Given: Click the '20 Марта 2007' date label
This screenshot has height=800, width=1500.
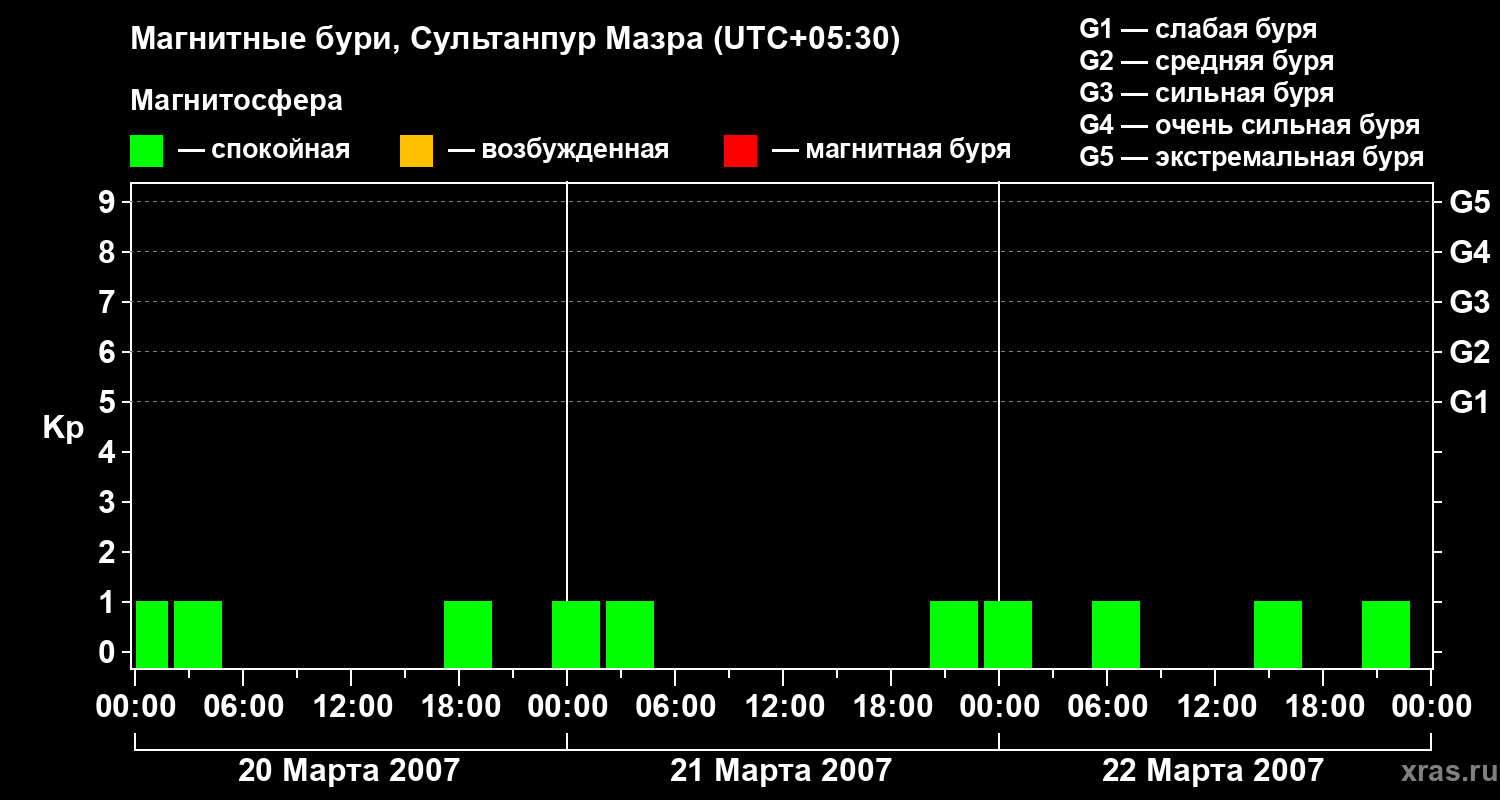Looking at the screenshot, I should (349, 770).
